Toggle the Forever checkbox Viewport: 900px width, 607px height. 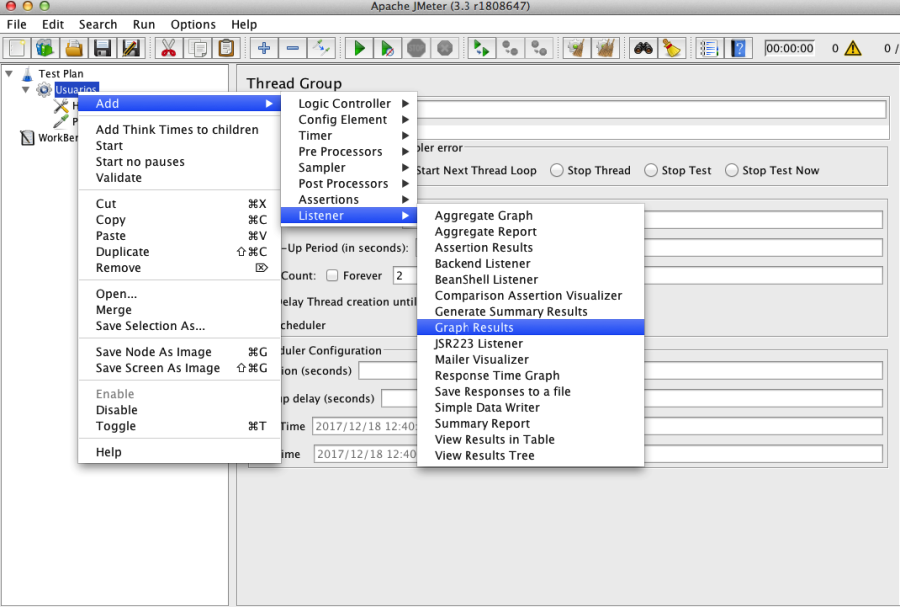(x=332, y=275)
